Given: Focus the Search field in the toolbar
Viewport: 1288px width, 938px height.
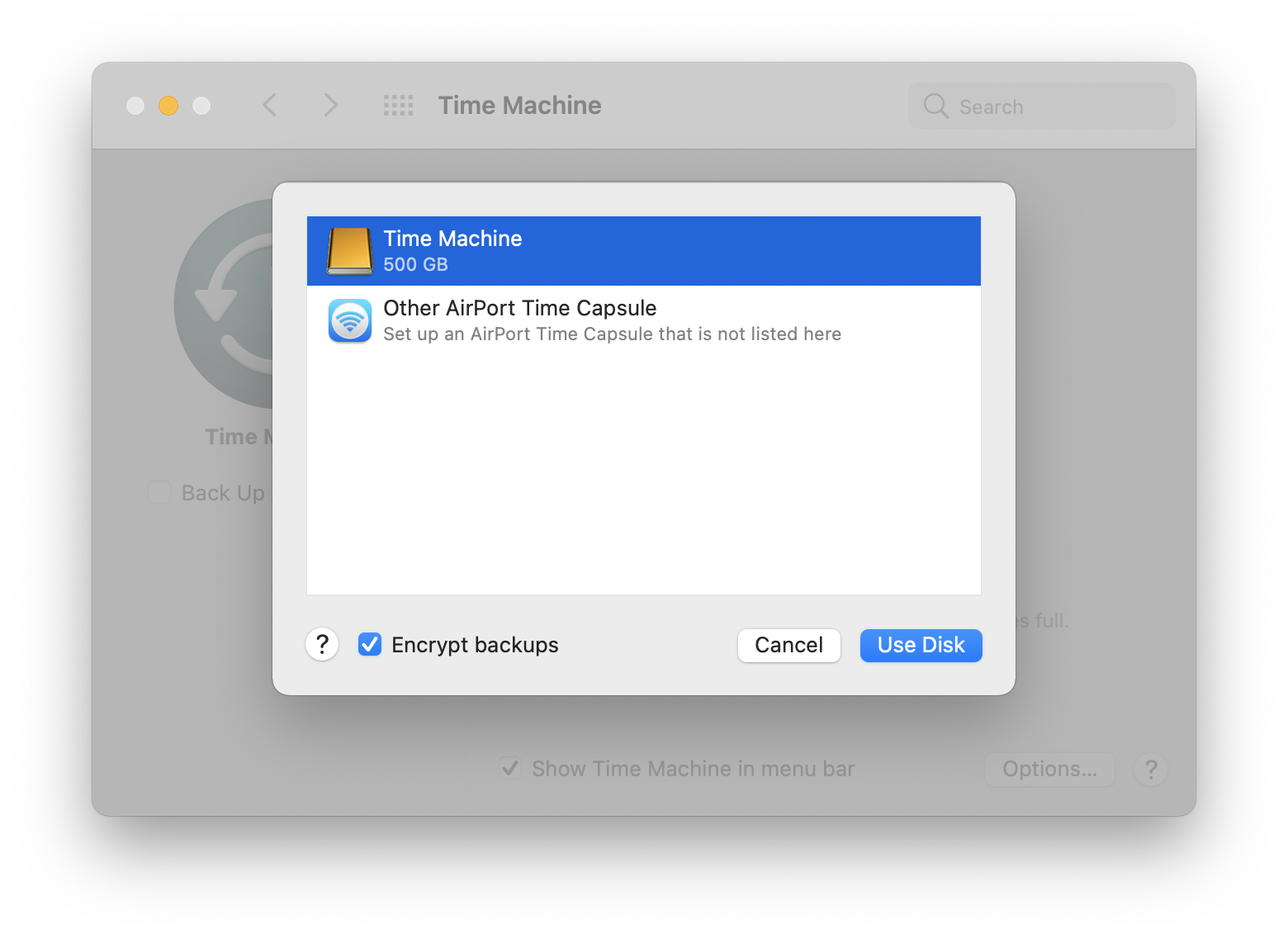Looking at the screenshot, I should [x=1041, y=106].
